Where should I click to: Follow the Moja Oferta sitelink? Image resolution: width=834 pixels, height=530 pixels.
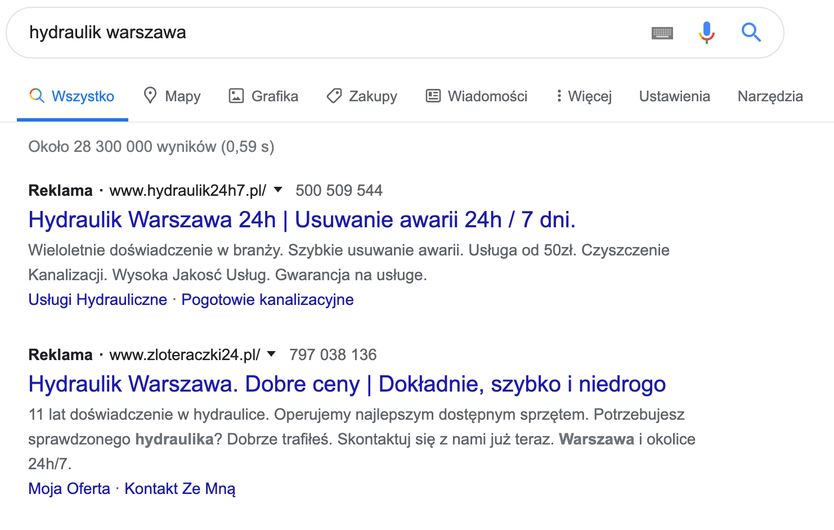point(69,488)
